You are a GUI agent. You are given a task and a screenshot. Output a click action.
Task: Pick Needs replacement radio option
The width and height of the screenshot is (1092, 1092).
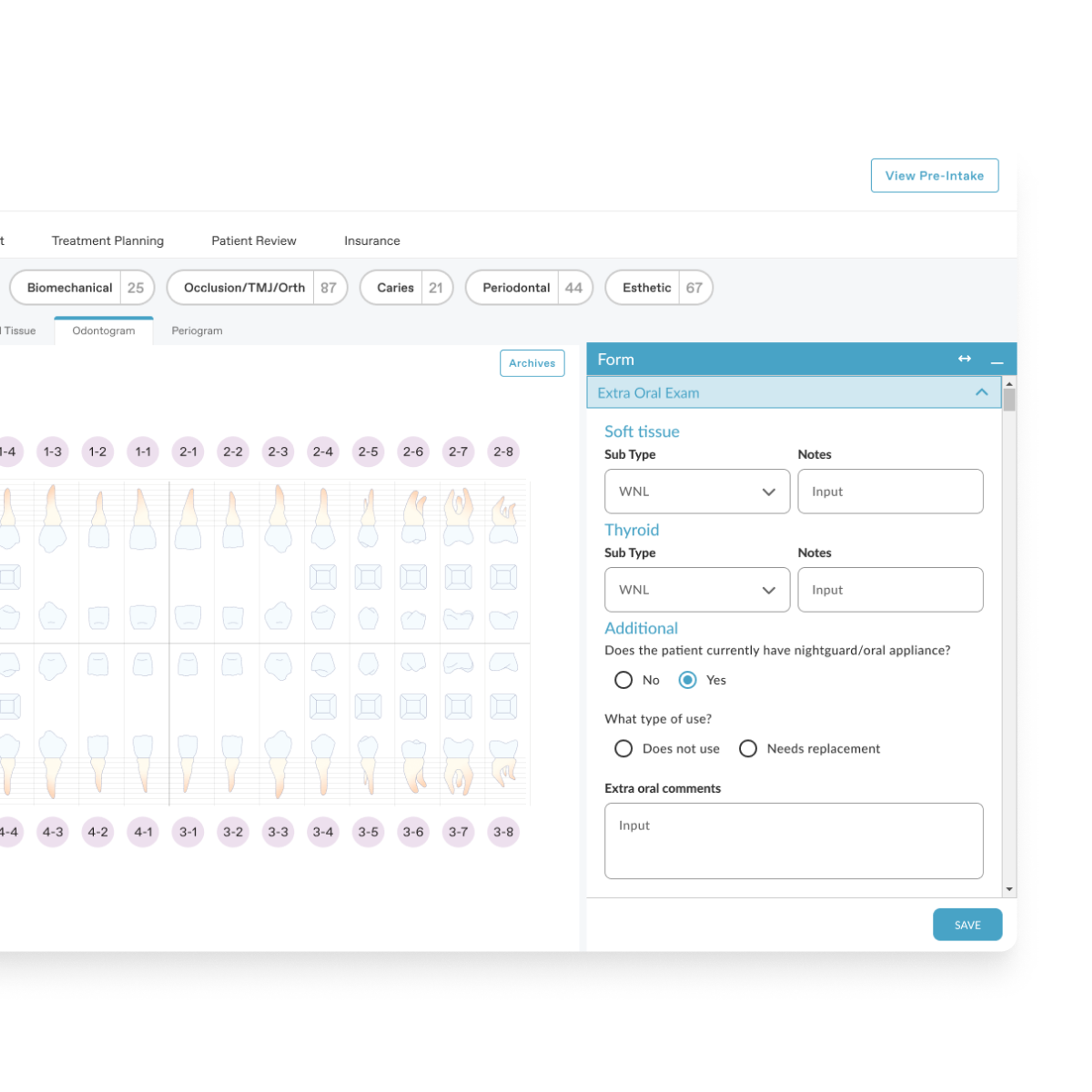[x=748, y=748]
